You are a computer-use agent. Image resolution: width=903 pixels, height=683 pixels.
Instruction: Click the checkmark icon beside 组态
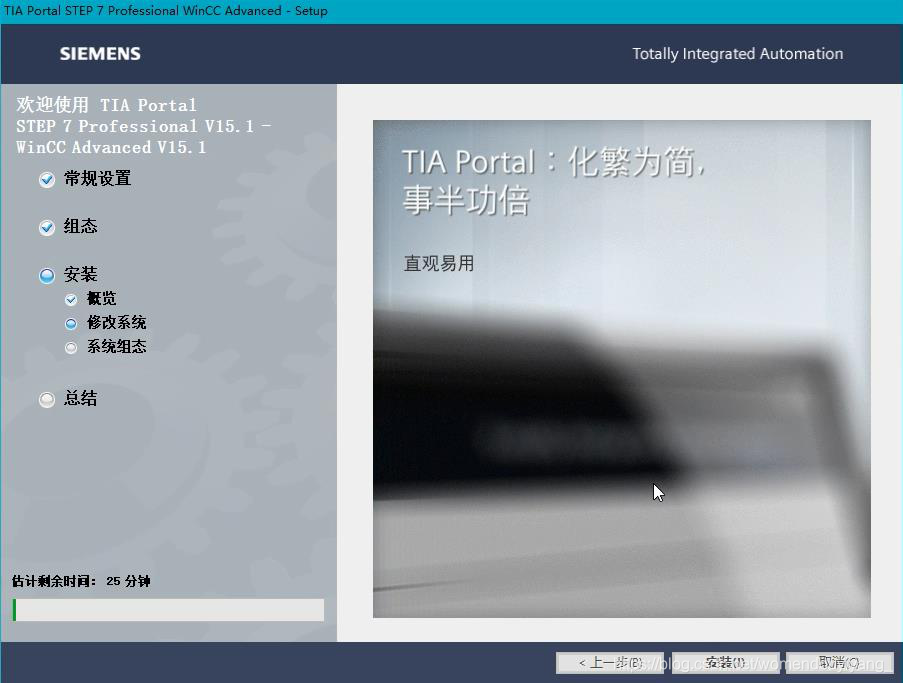click(47, 227)
